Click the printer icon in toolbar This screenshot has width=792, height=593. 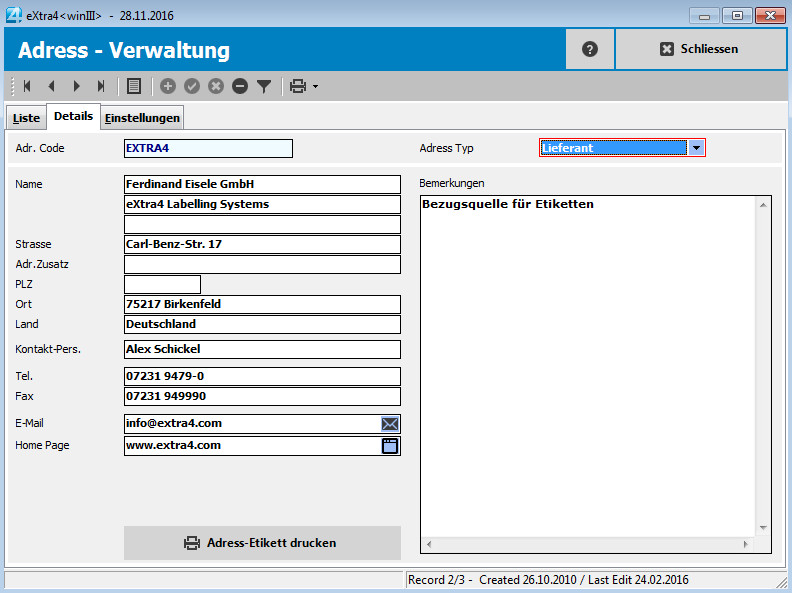[297, 86]
